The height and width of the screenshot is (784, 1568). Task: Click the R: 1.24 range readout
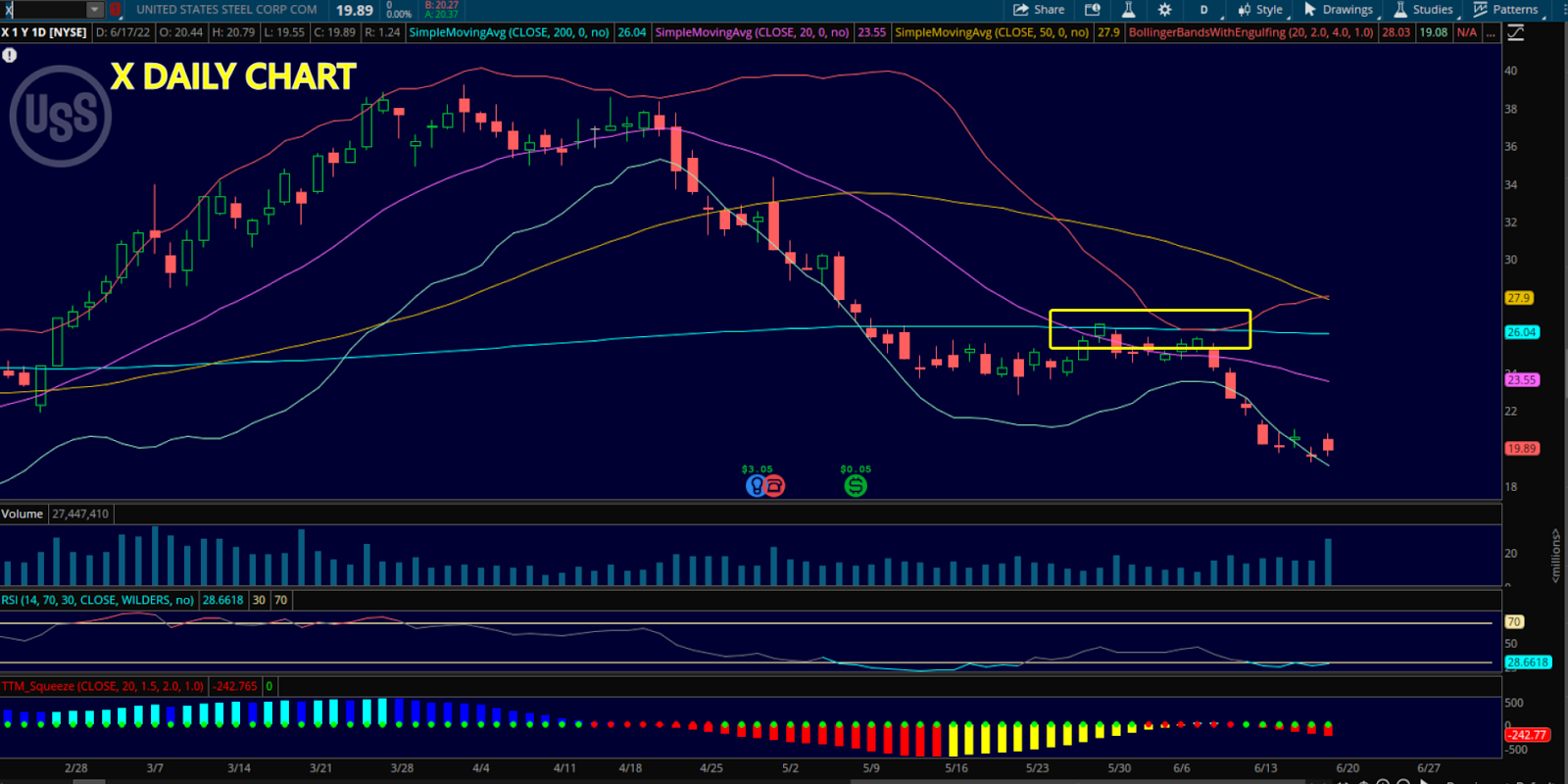tap(382, 32)
